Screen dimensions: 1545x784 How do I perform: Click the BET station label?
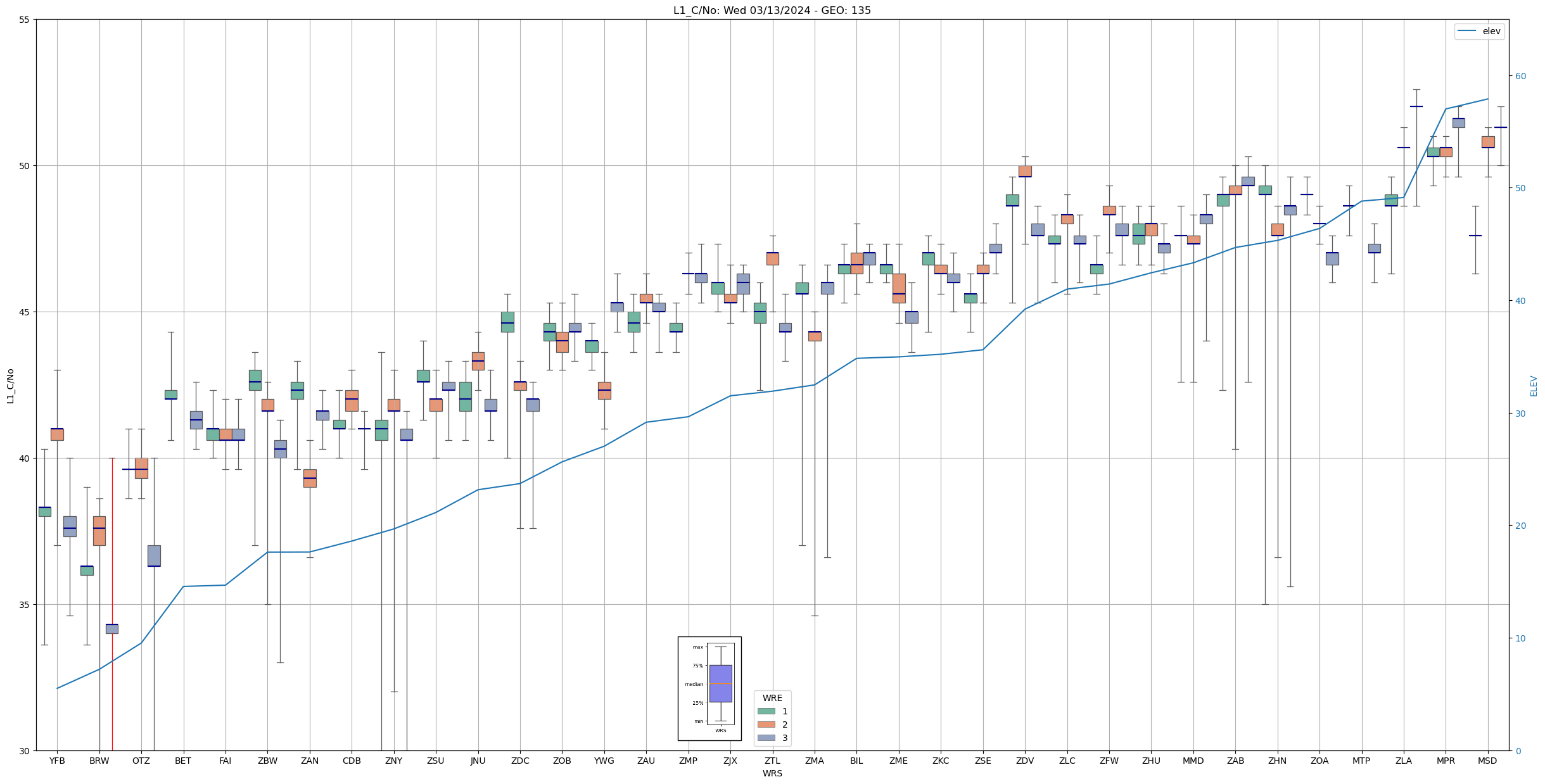click(183, 761)
